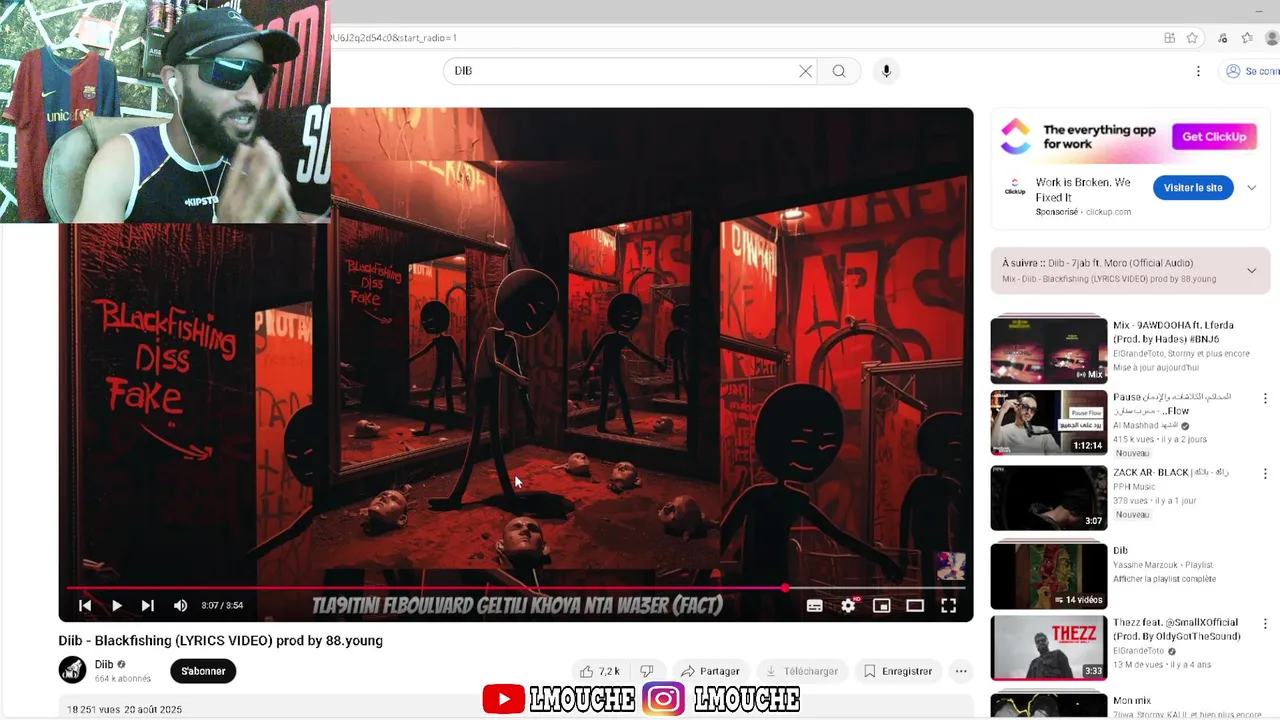
Task: Toggle theater mode on the player
Action: pos(915,605)
